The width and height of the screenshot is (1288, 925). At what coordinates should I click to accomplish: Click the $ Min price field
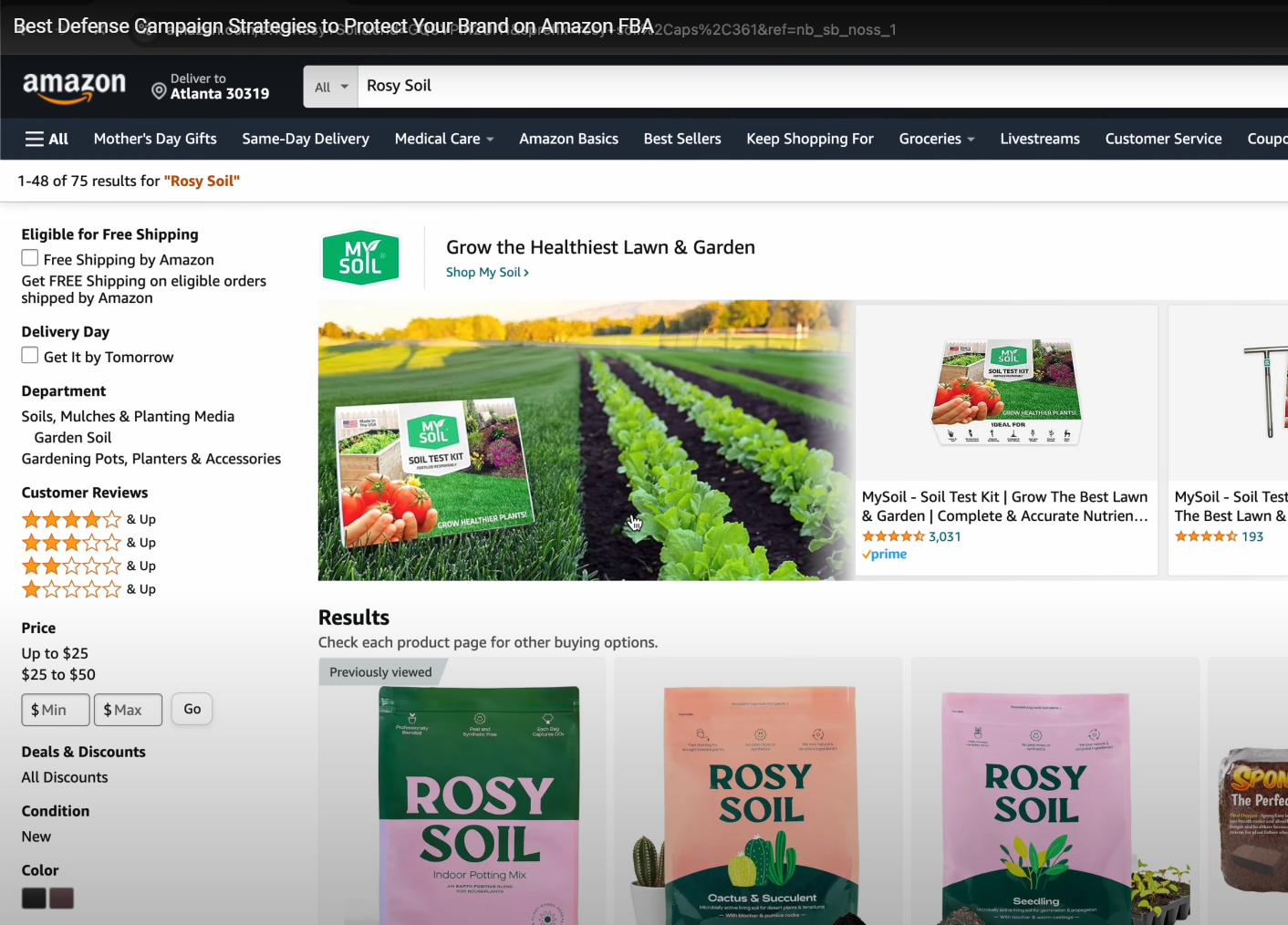click(56, 710)
